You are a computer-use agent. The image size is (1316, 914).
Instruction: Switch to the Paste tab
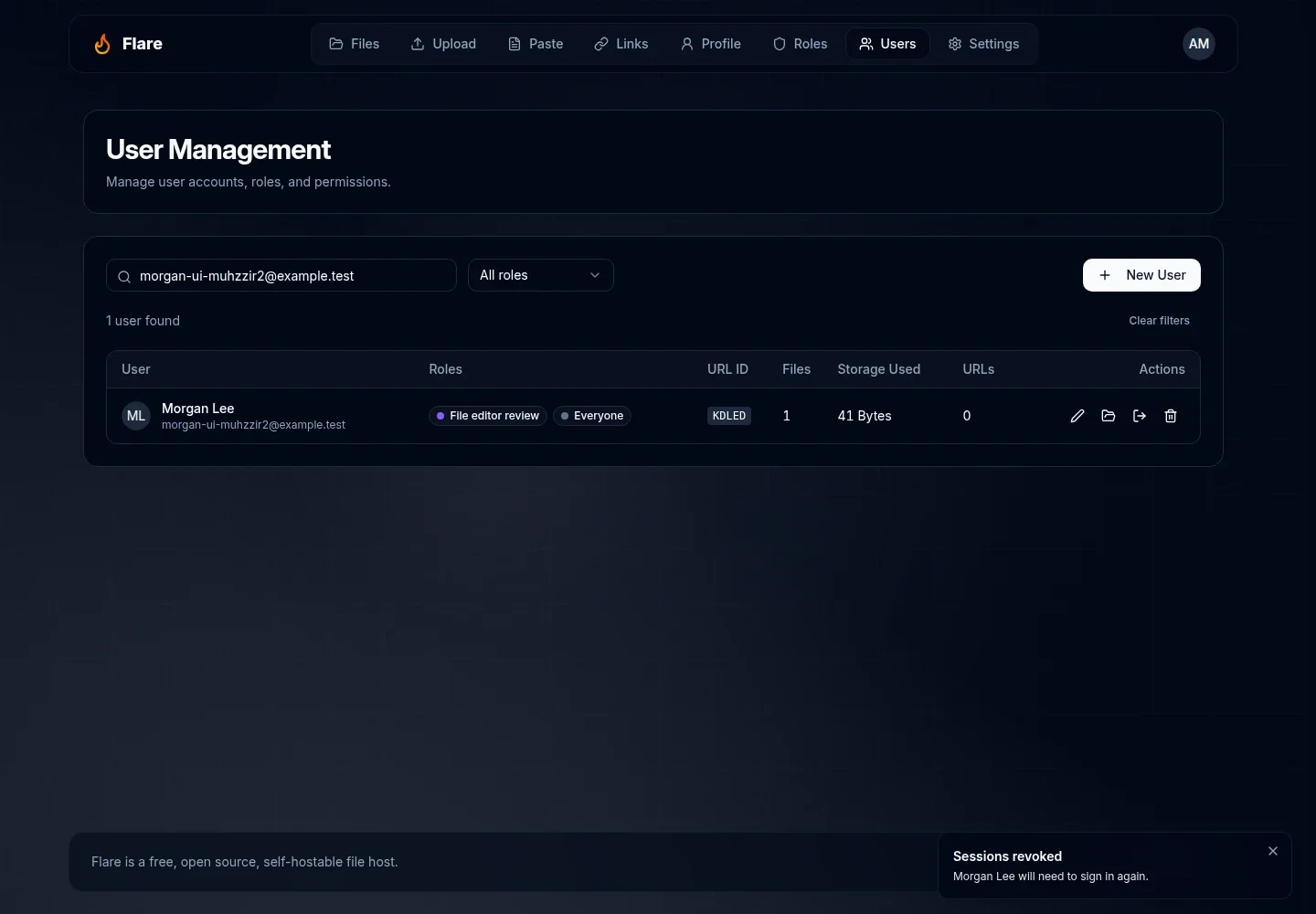536,44
